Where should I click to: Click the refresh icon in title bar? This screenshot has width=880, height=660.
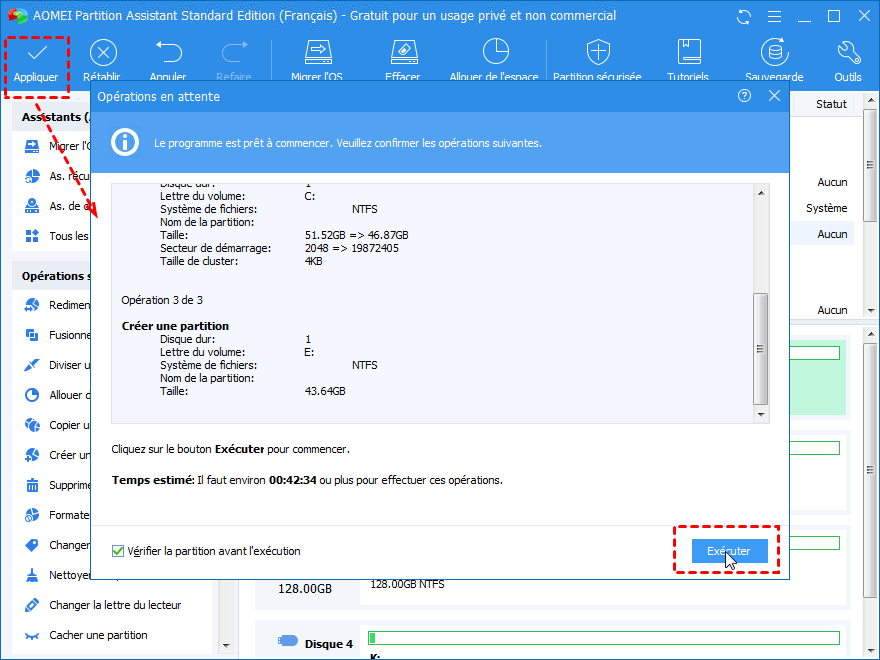pyautogui.click(x=744, y=17)
